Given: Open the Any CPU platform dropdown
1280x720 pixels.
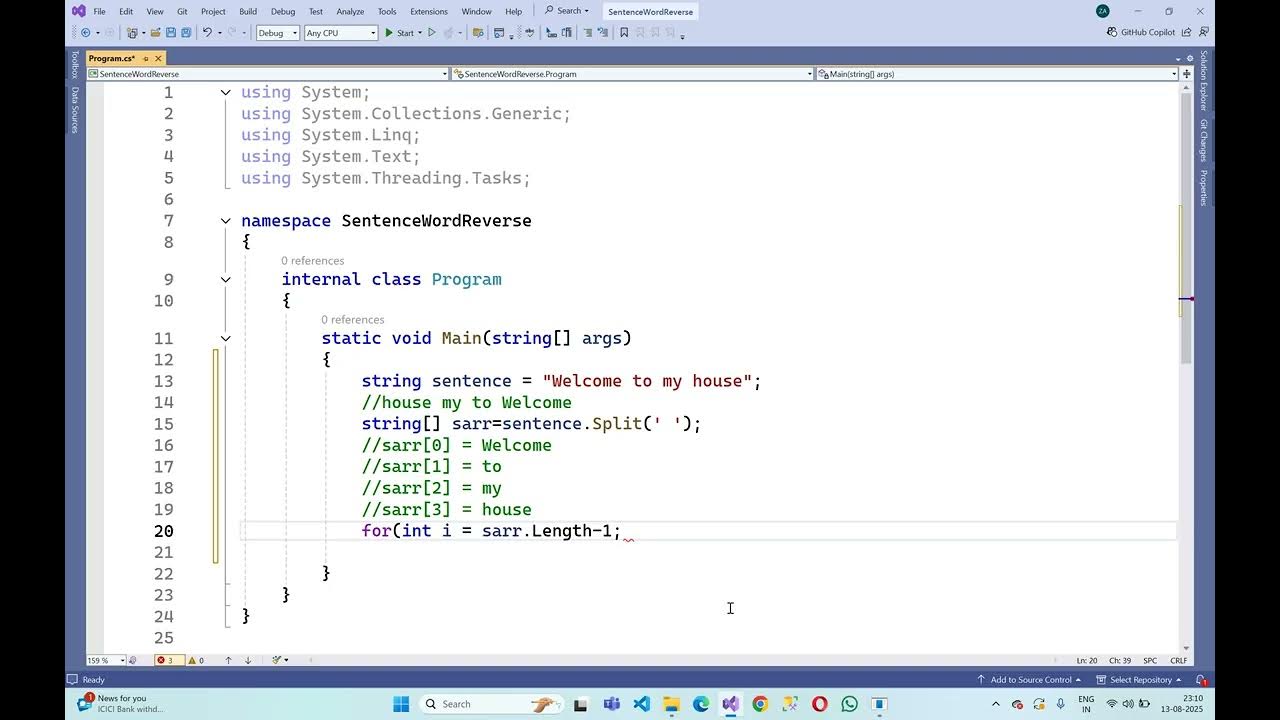Looking at the screenshot, I should (x=341, y=33).
